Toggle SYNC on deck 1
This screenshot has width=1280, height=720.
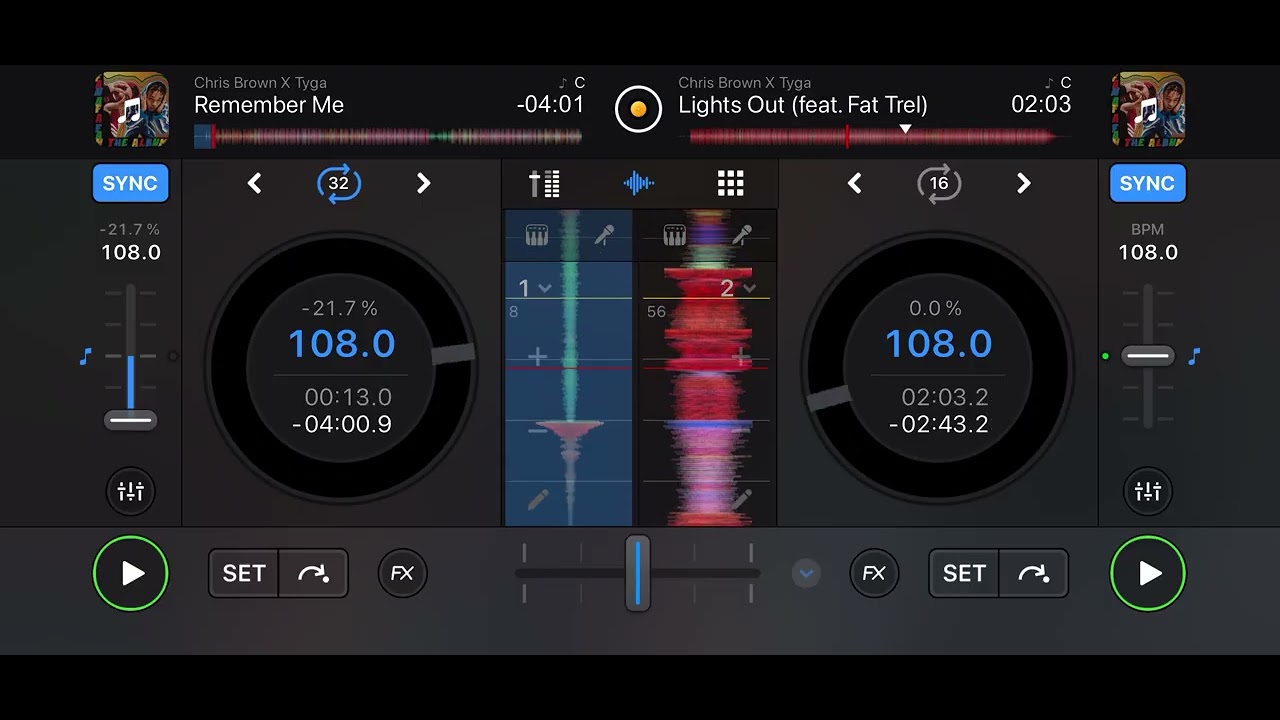click(x=130, y=183)
